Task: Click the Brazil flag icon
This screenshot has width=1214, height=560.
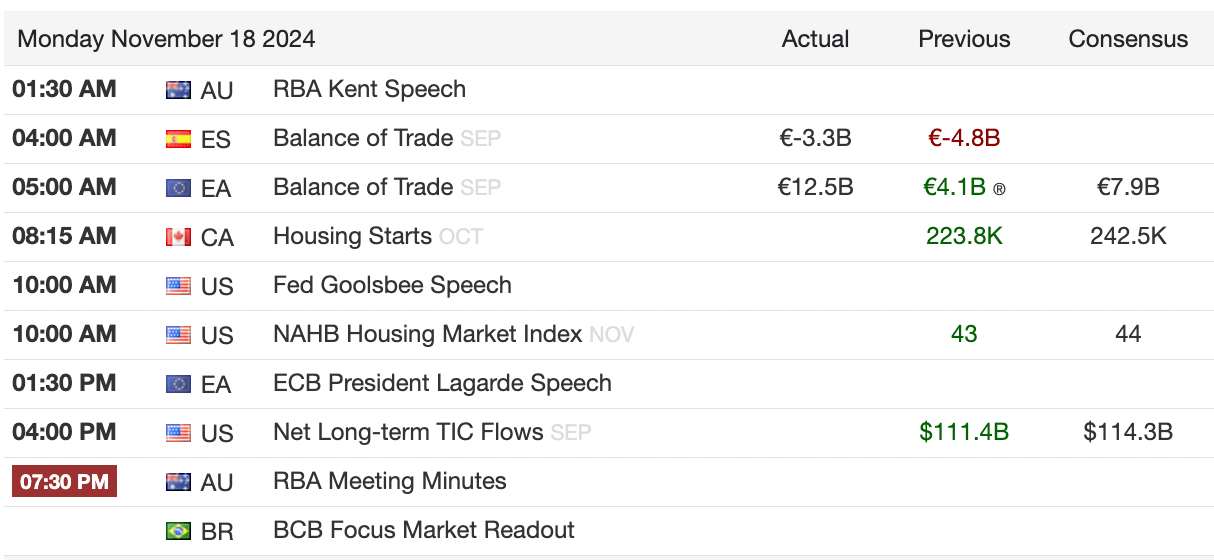Action: pos(178,531)
